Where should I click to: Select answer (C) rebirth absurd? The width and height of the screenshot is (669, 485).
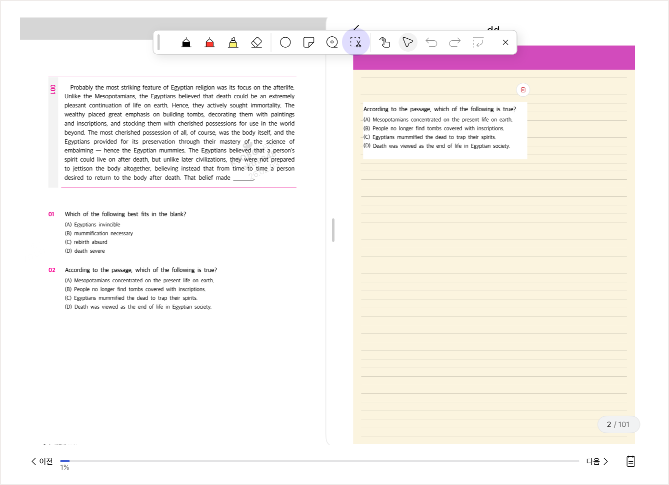click(86, 242)
